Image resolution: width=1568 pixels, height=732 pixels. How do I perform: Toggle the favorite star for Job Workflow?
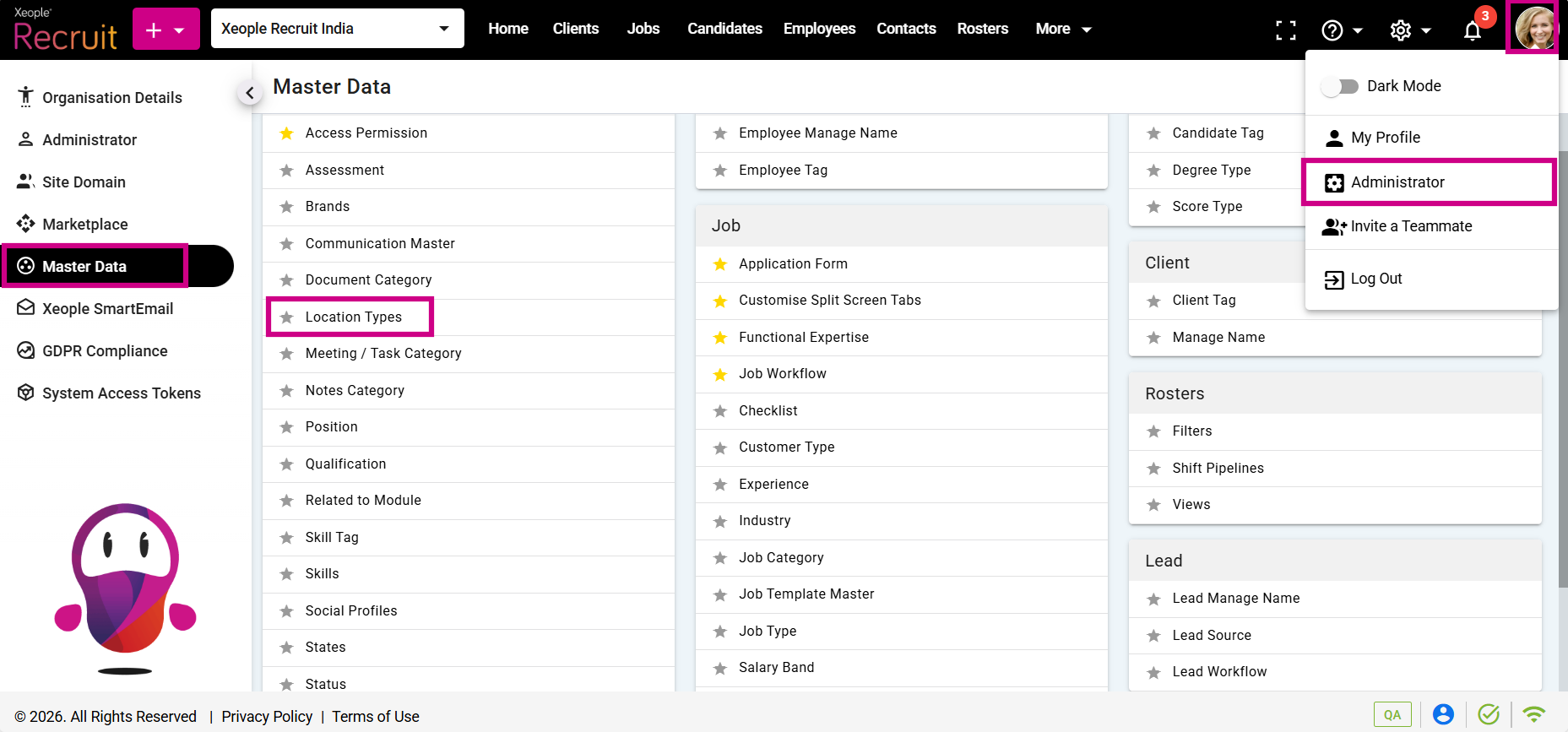click(x=720, y=374)
